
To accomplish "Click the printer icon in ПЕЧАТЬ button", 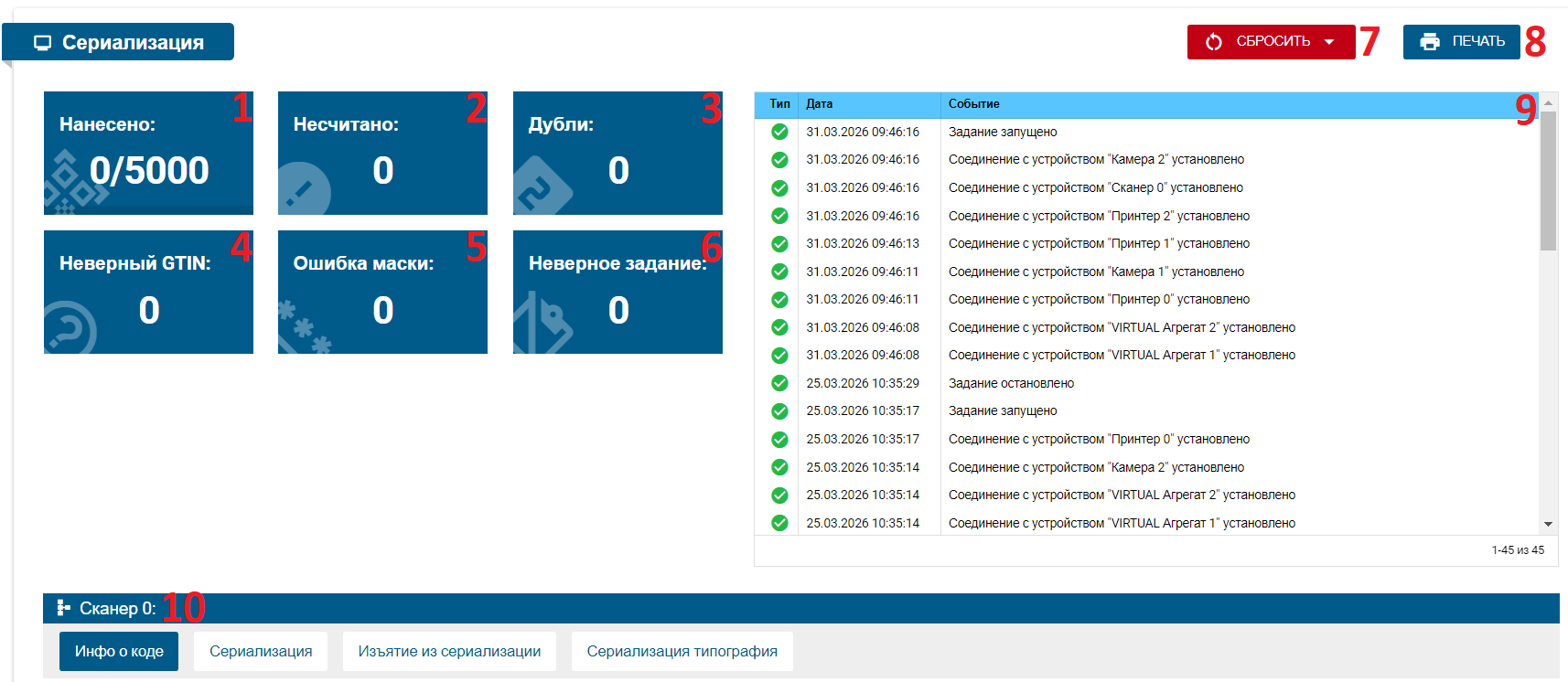I will pos(1430,42).
